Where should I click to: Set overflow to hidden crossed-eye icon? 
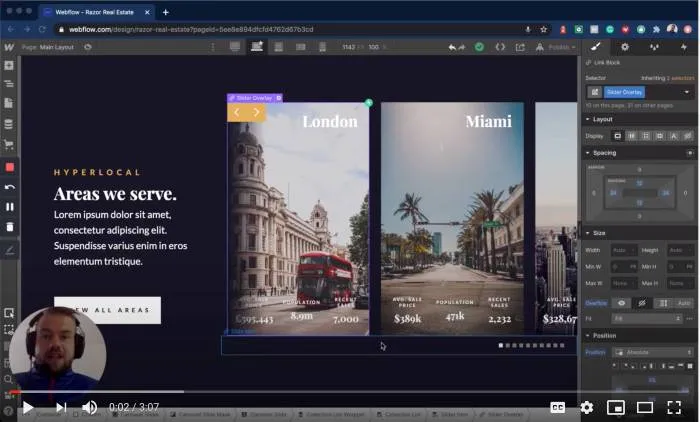(642, 303)
